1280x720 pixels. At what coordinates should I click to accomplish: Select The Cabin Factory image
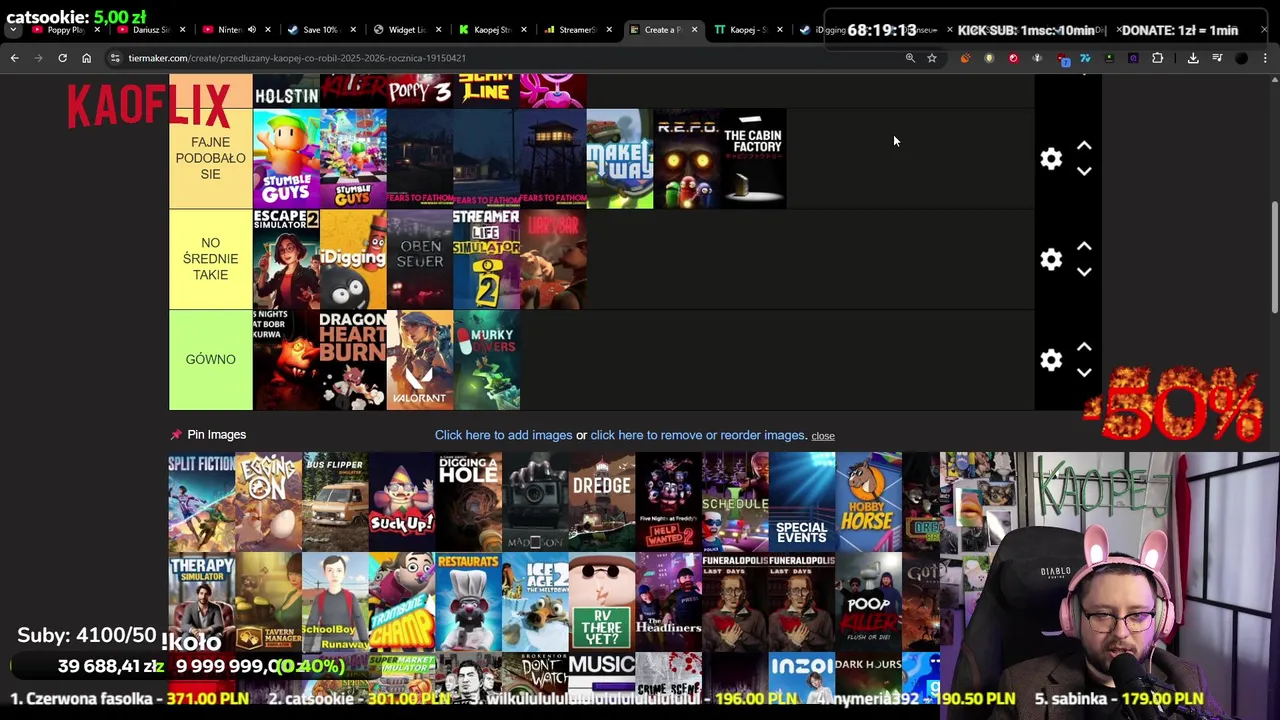click(753, 159)
